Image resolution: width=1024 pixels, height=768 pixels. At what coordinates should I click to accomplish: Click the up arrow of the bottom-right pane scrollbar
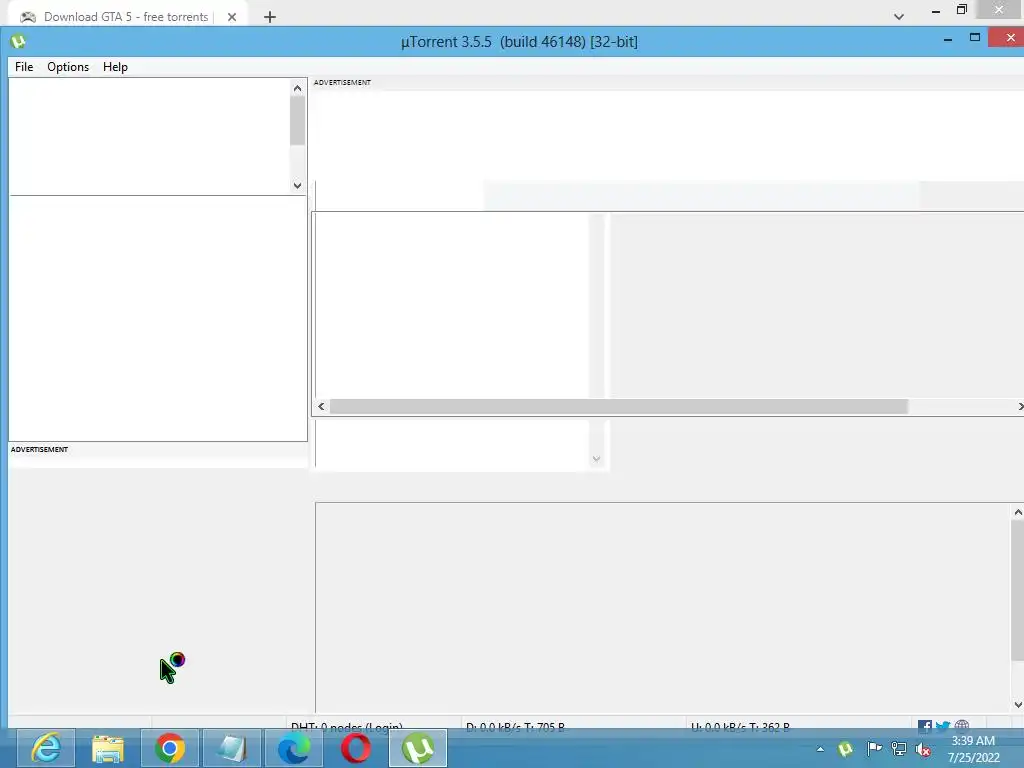pyautogui.click(x=1017, y=513)
